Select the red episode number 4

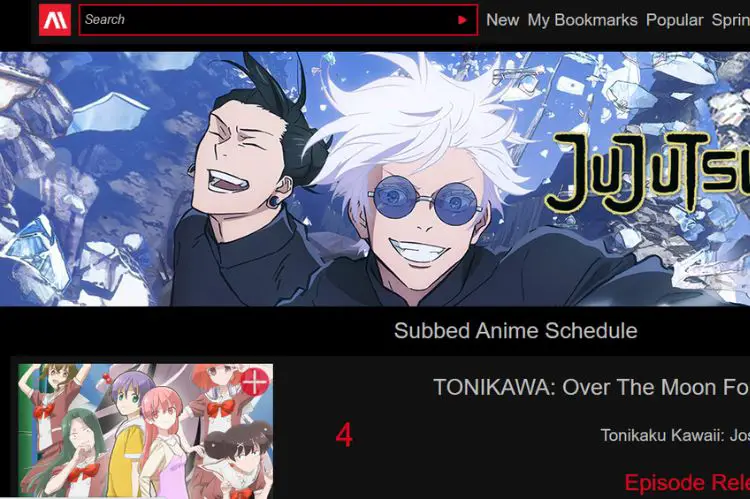(x=344, y=435)
